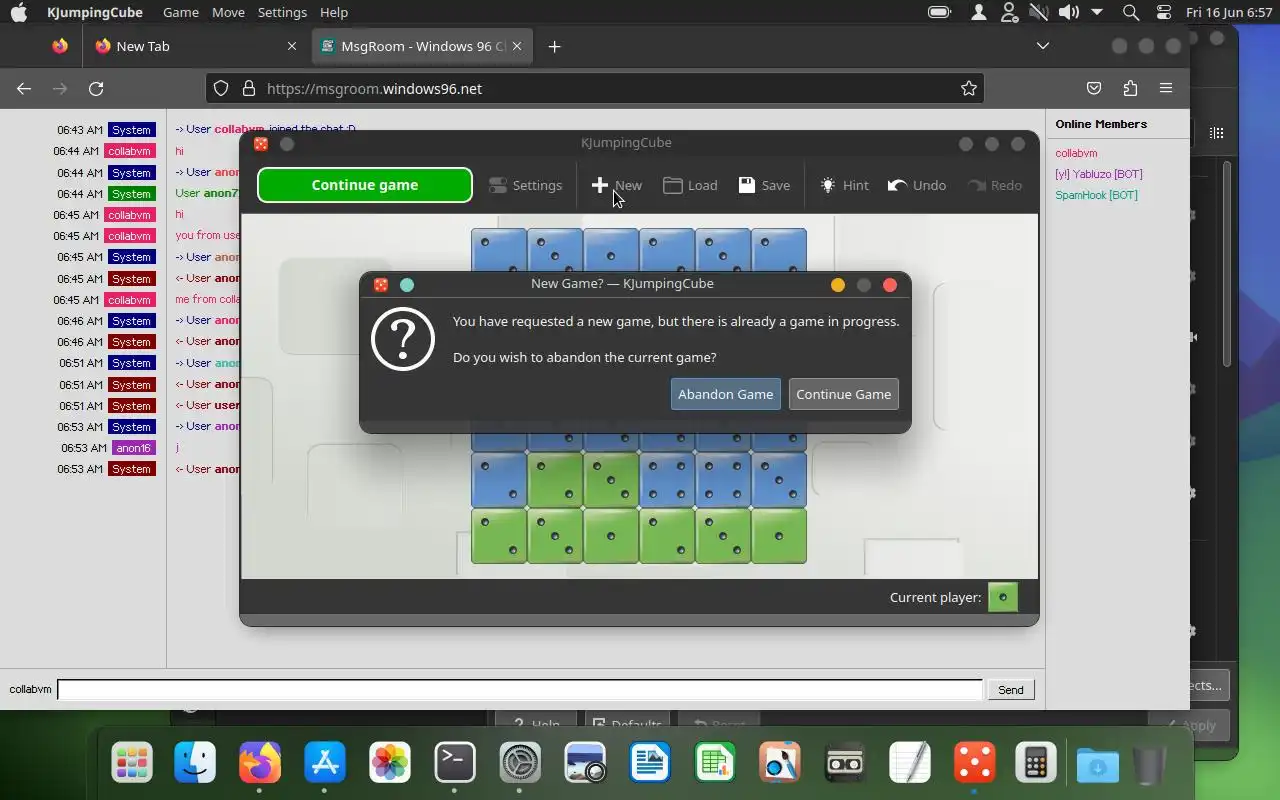Image resolution: width=1280 pixels, height=800 pixels.
Task: Close the MsgRoom browser tab
Action: pos(517,46)
